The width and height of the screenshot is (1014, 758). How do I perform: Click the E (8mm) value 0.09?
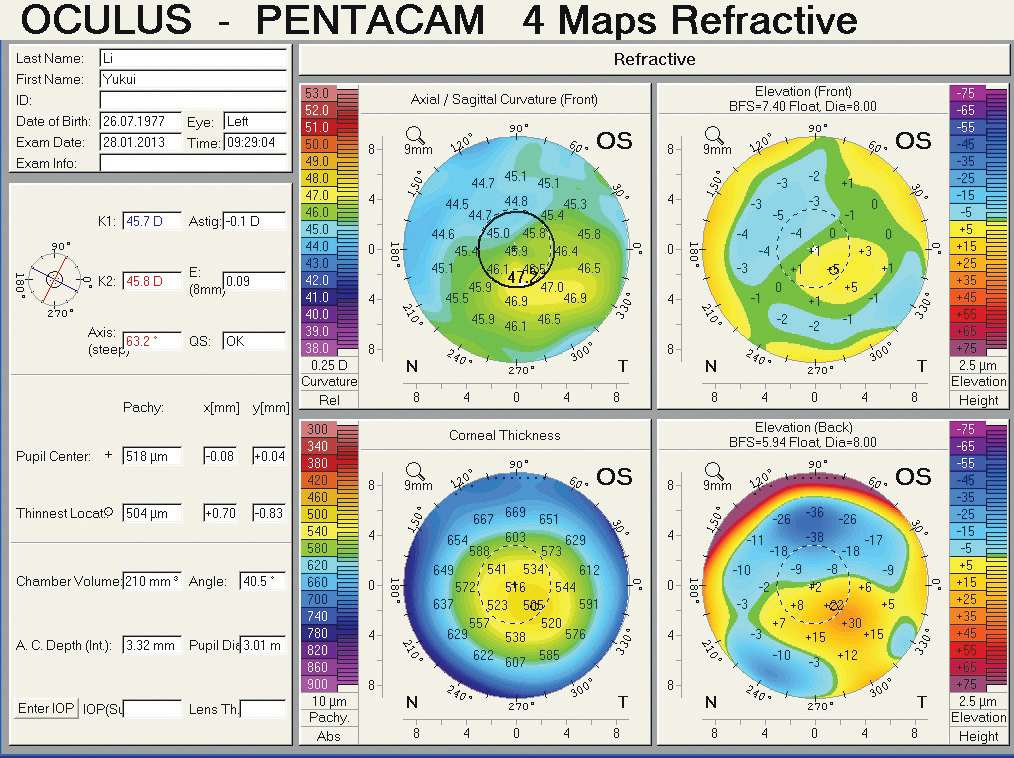point(254,281)
